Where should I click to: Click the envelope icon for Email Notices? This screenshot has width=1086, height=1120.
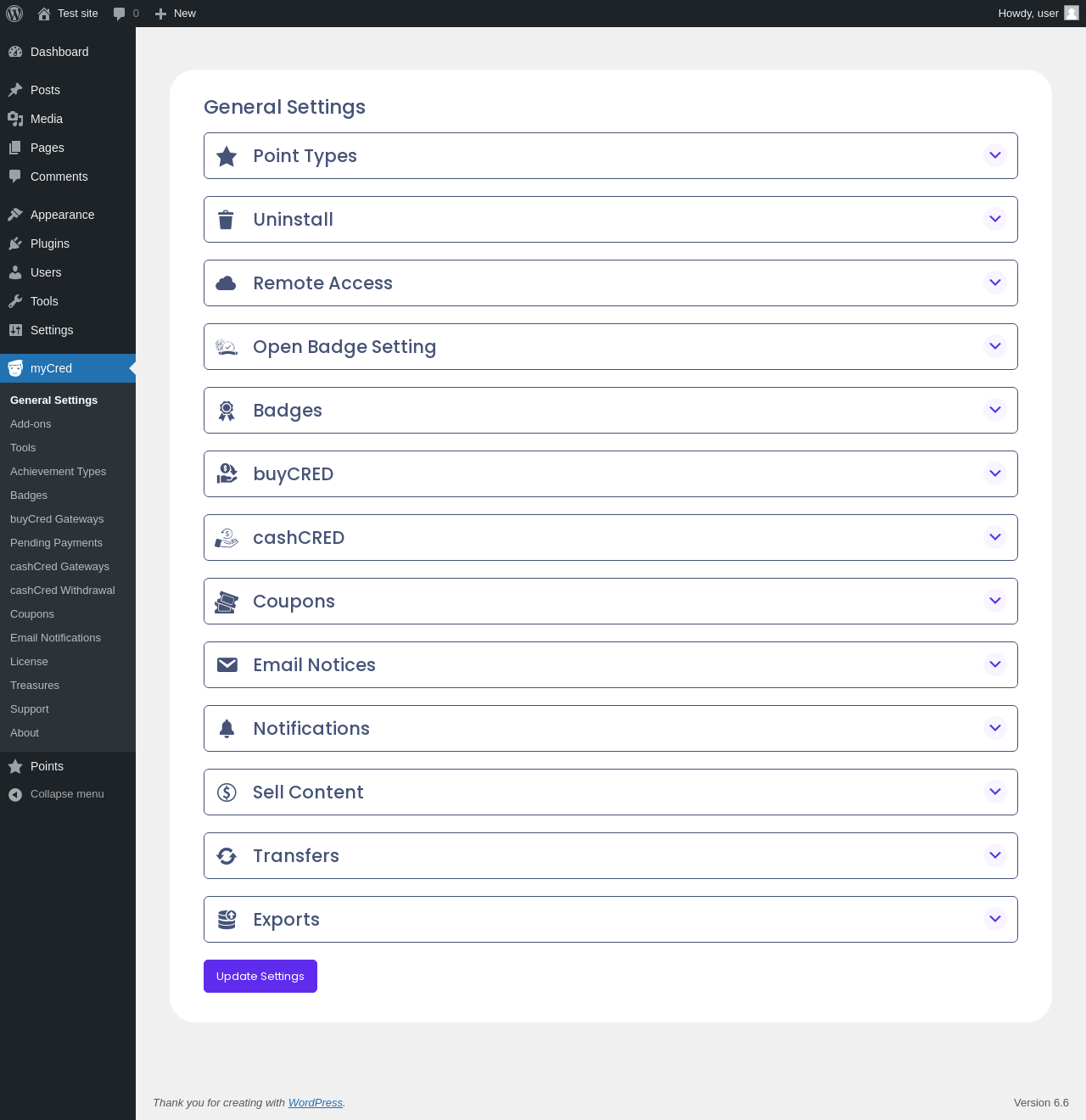(x=227, y=665)
